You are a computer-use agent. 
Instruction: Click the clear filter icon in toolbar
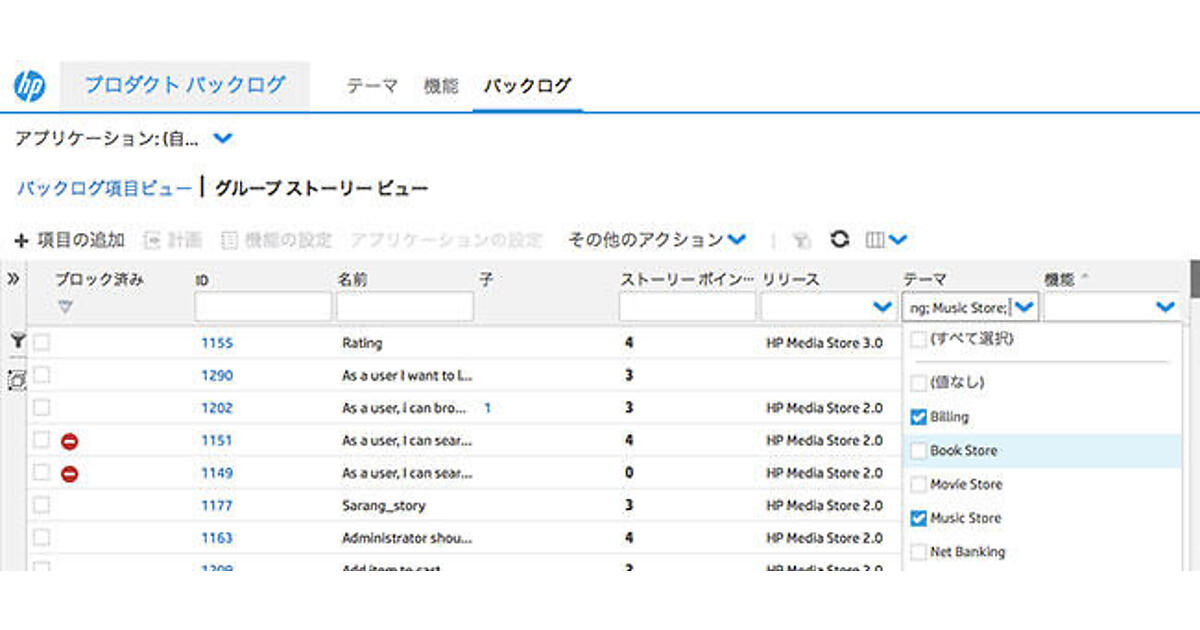(x=801, y=240)
